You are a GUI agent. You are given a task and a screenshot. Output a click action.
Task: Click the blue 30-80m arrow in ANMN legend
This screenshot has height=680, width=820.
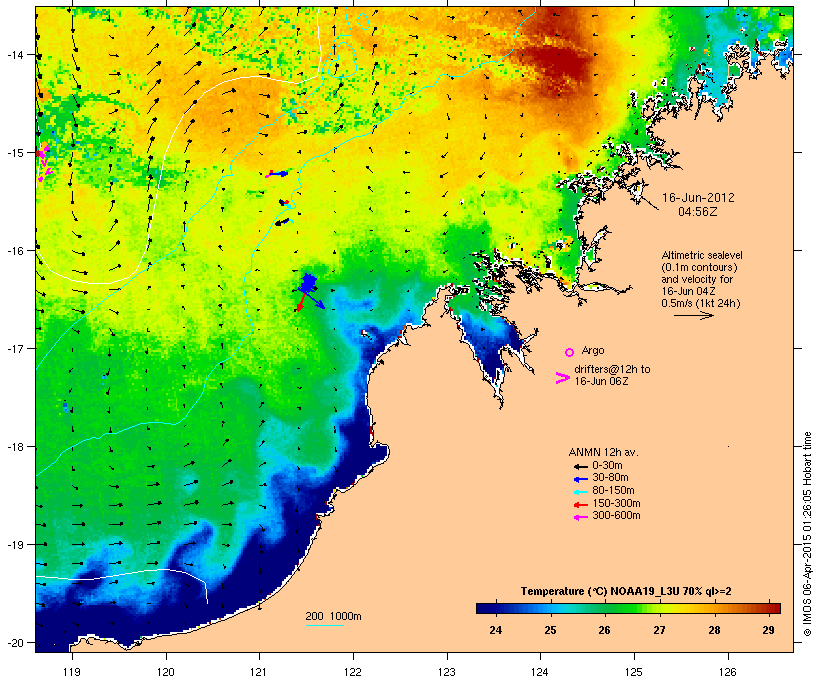pos(580,479)
